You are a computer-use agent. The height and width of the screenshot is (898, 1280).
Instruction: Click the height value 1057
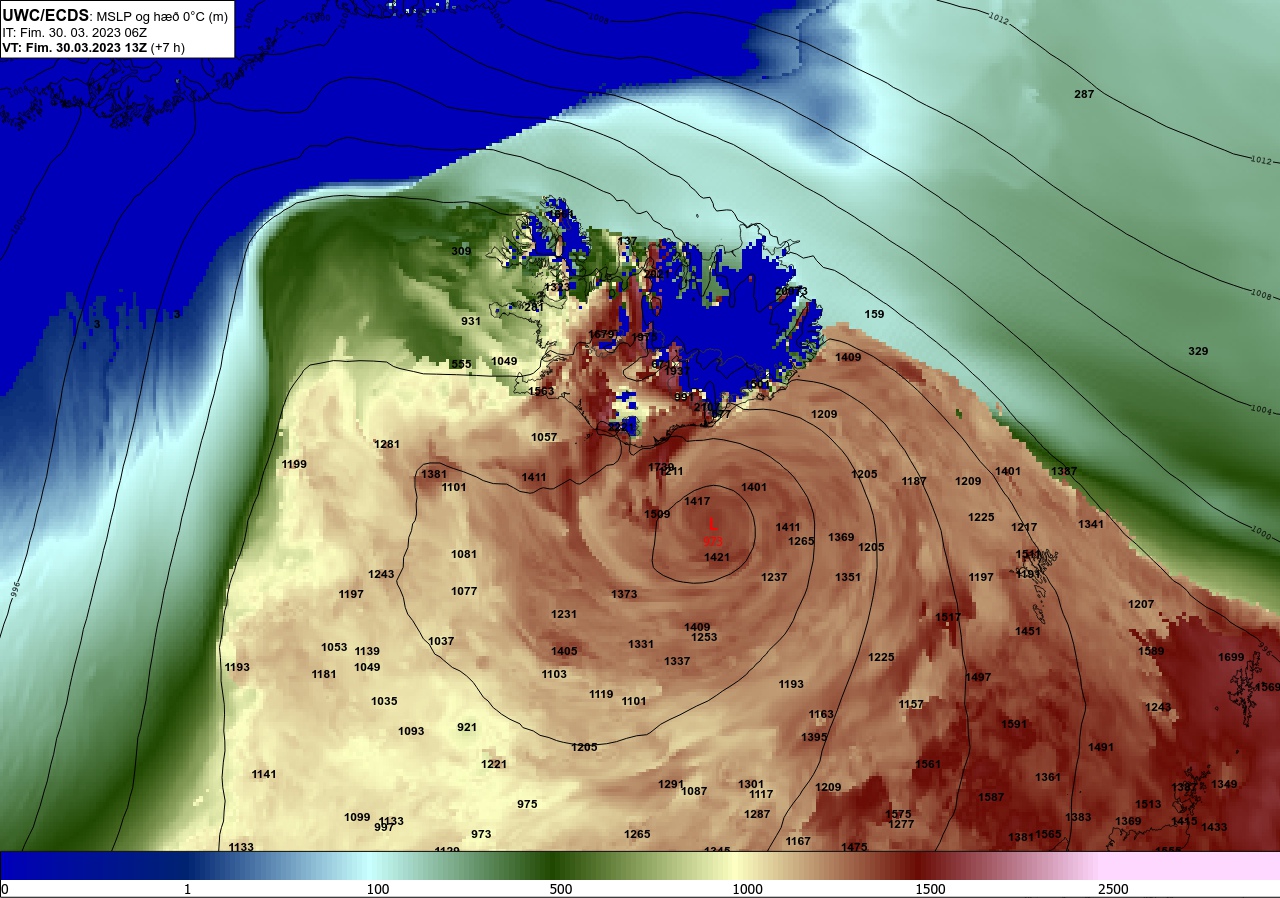(x=544, y=437)
